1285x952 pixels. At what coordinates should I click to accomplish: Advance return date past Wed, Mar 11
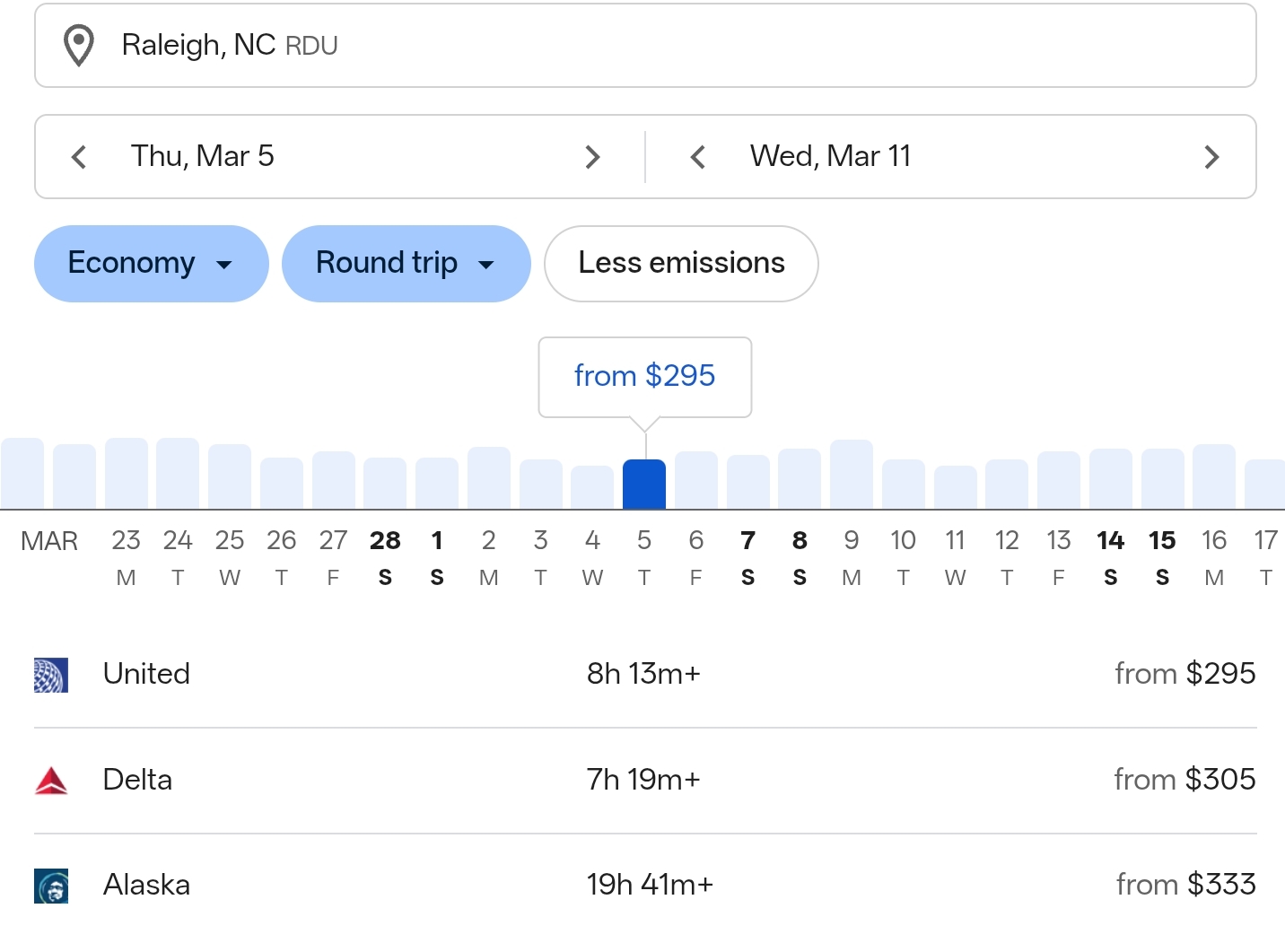[1211, 157]
